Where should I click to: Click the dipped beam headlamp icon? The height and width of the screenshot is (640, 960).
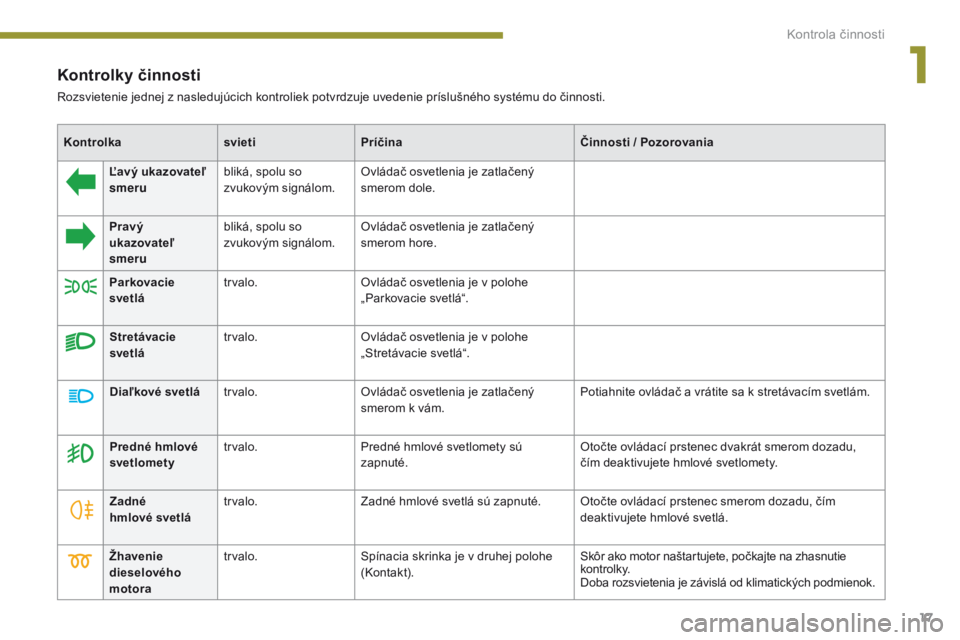(81, 341)
